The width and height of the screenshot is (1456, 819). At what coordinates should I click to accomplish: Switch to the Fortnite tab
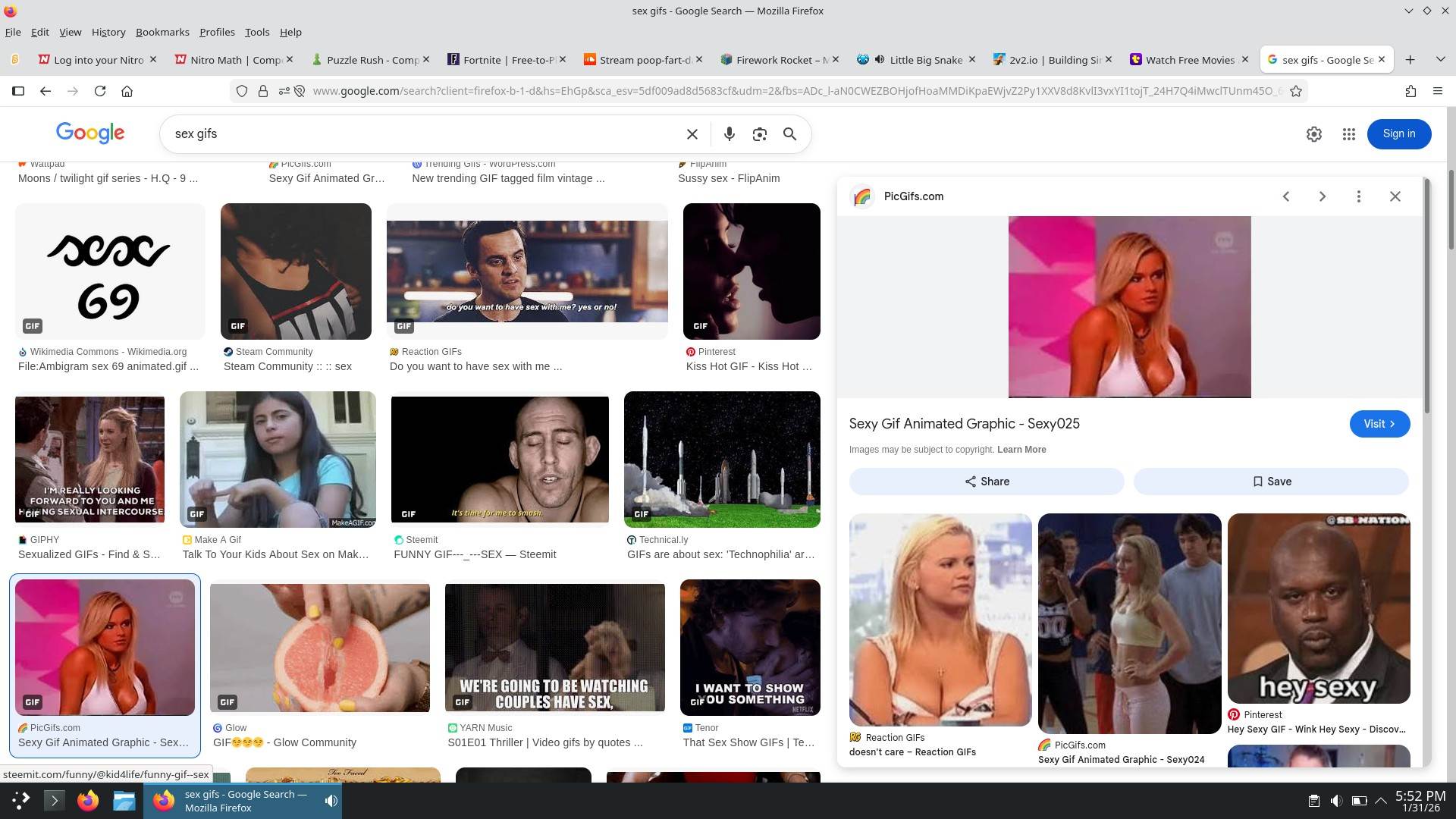500,60
